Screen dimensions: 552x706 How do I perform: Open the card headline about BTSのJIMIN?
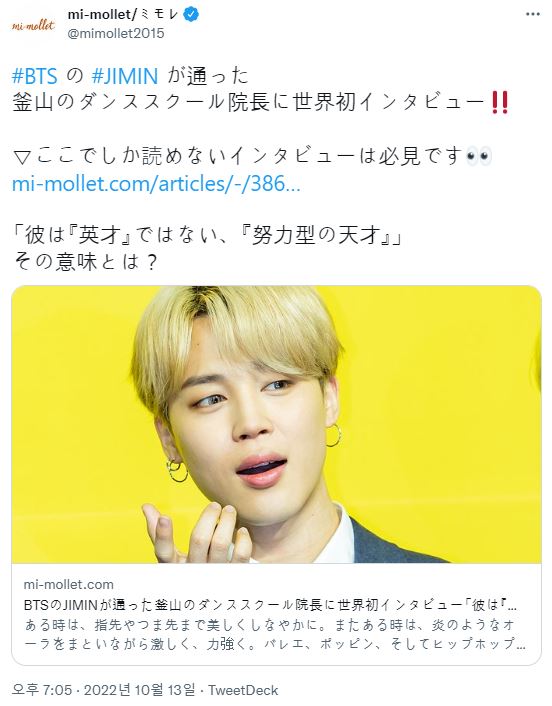[x=270, y=605]
